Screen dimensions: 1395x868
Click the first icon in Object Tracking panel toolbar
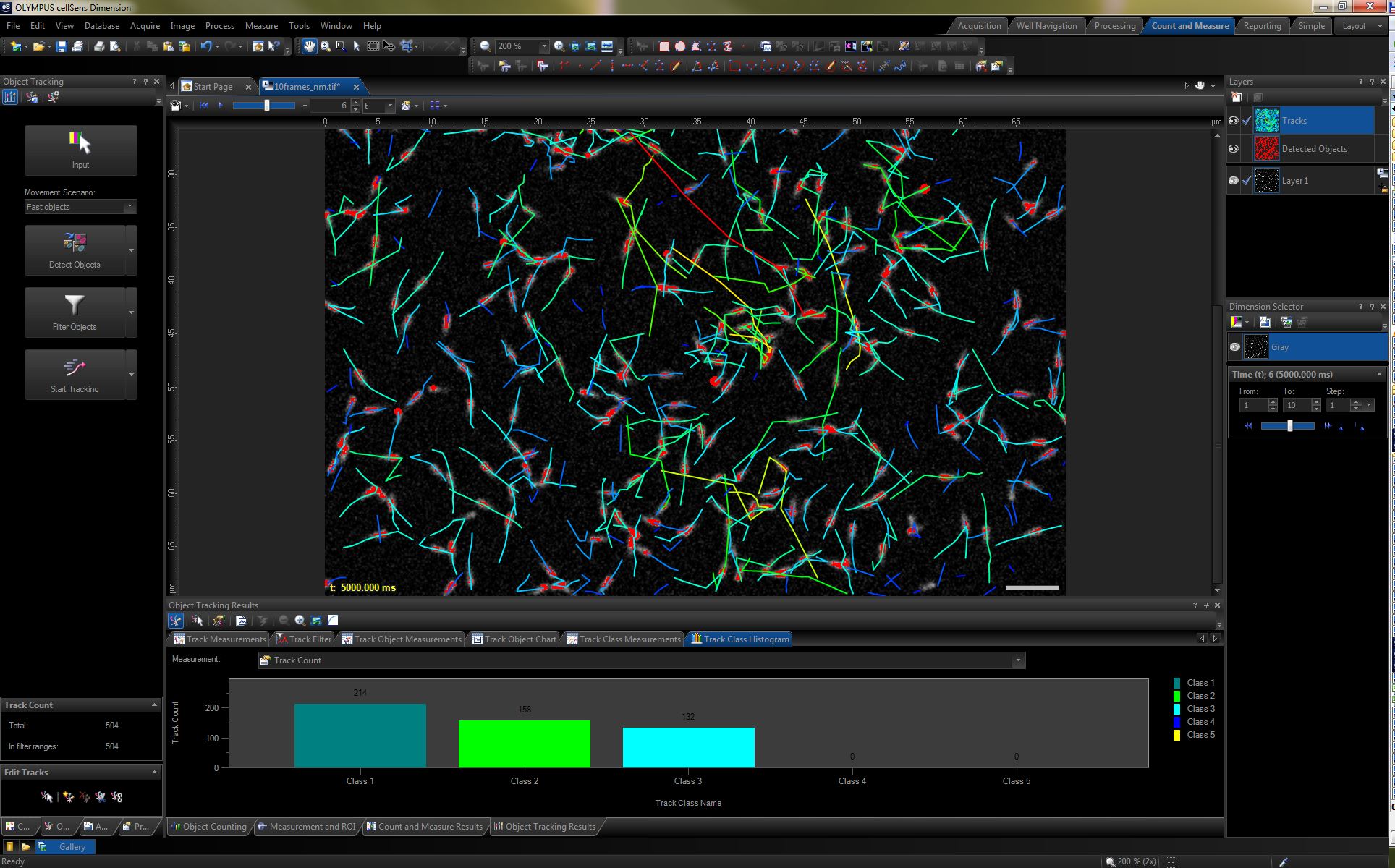tap(10, 98)
